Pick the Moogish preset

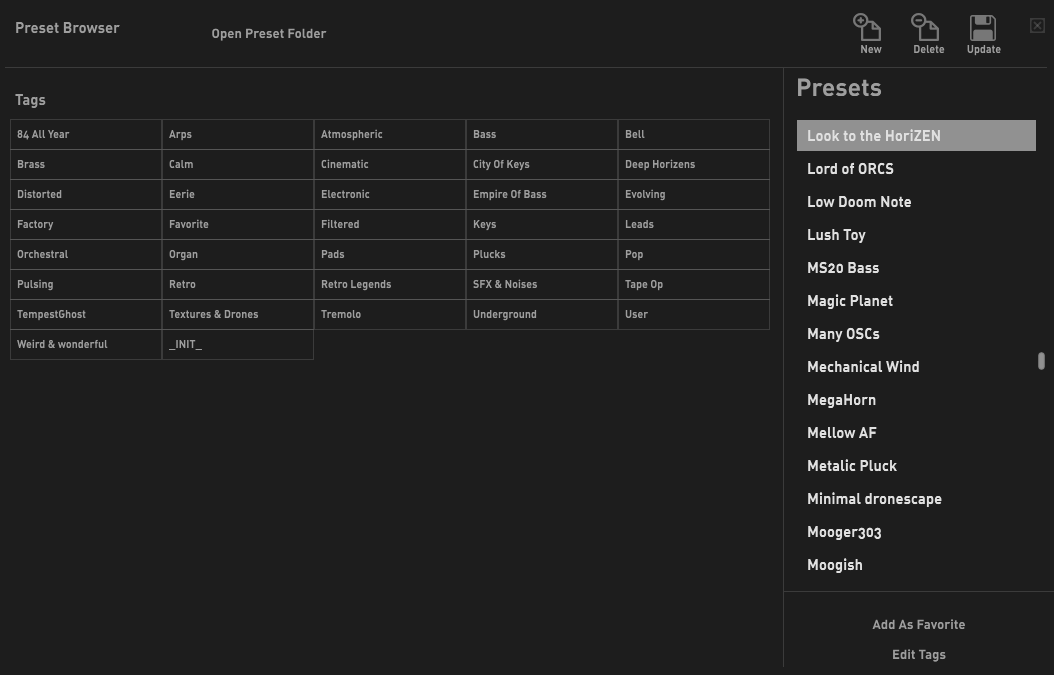835,565
